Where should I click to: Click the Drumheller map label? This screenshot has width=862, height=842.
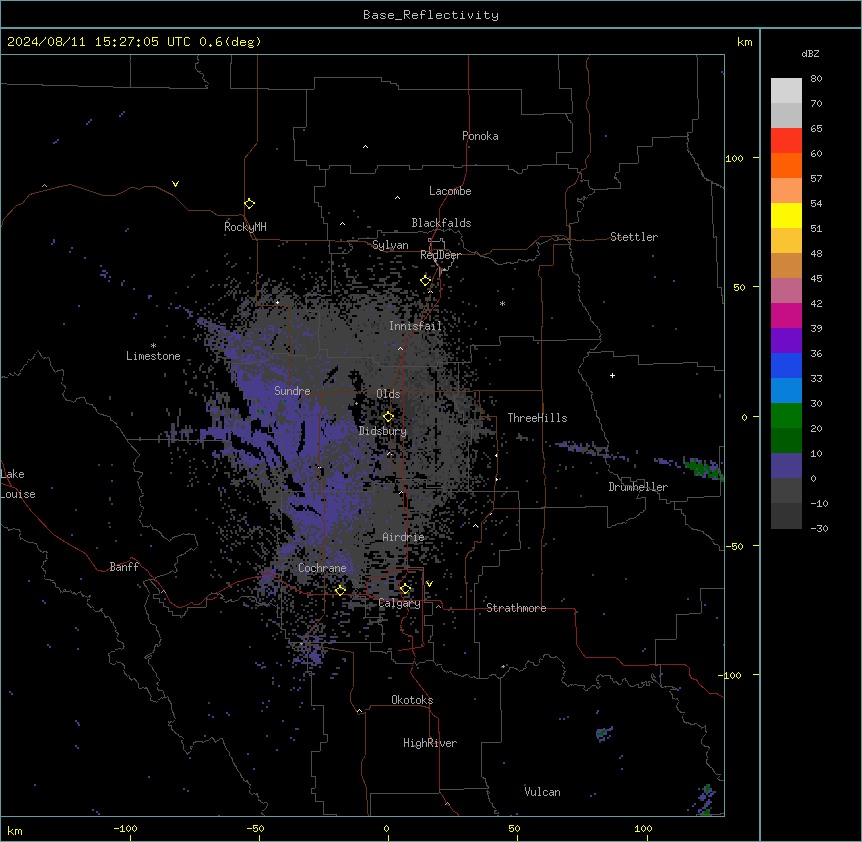638,487
